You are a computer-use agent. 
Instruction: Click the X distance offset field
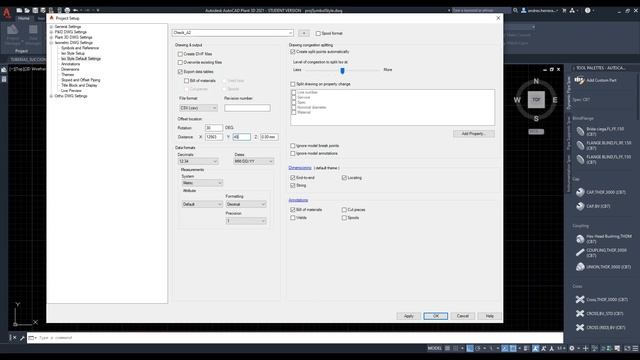[x=214, y=137]
